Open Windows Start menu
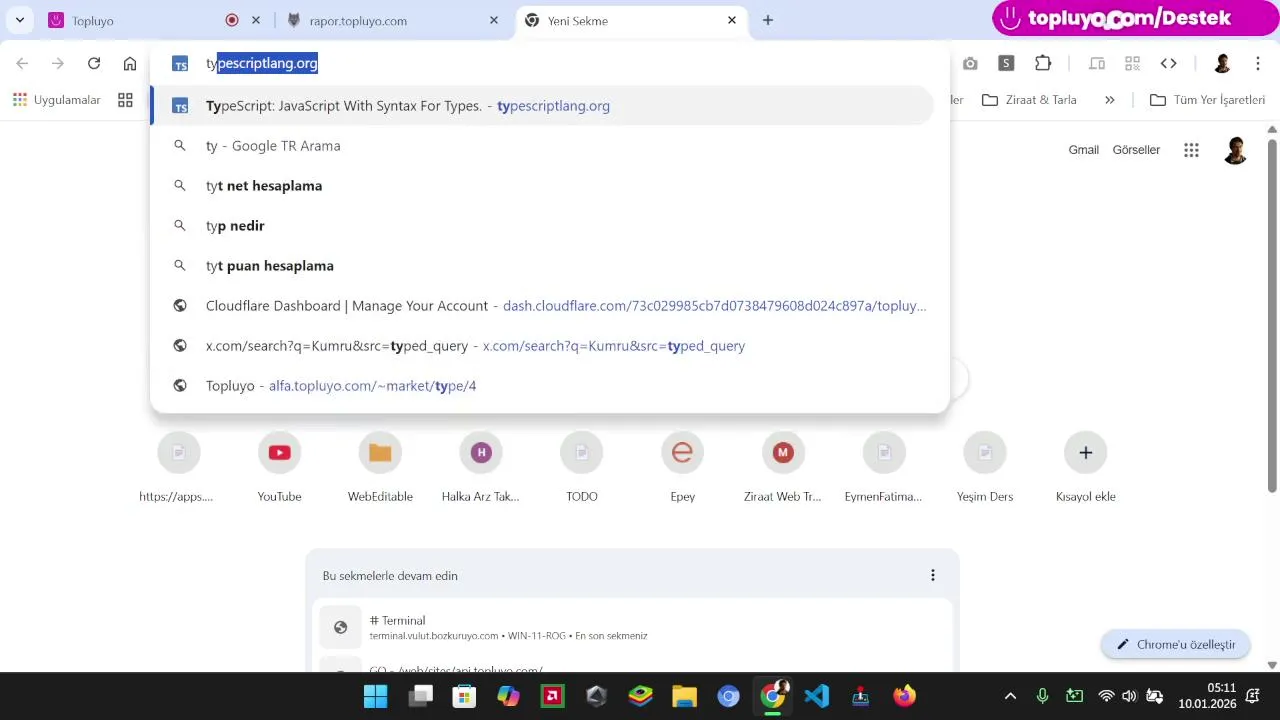The width and height of the screenshot is (1280, 720). [376, 696]
